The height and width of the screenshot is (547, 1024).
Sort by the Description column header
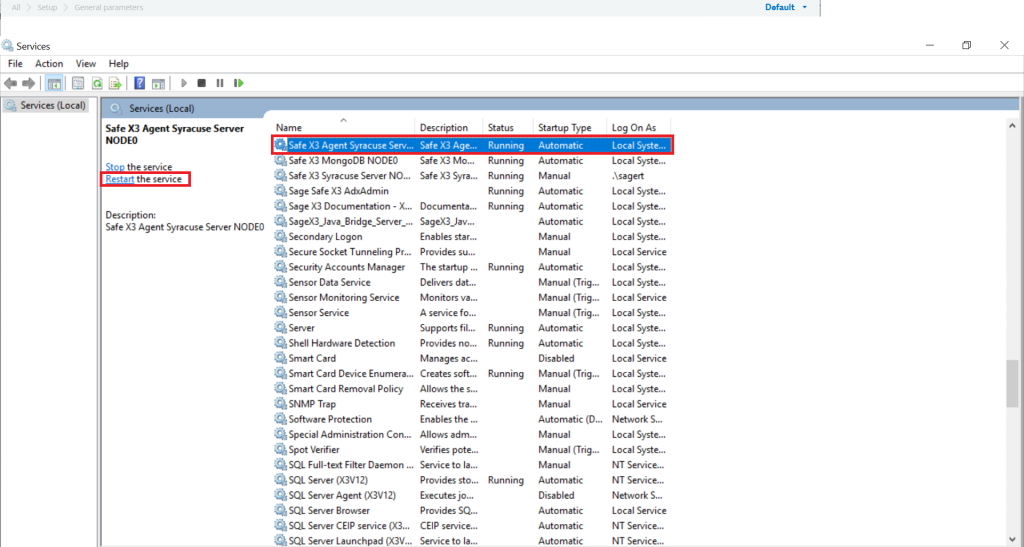[x=449, y=127]
